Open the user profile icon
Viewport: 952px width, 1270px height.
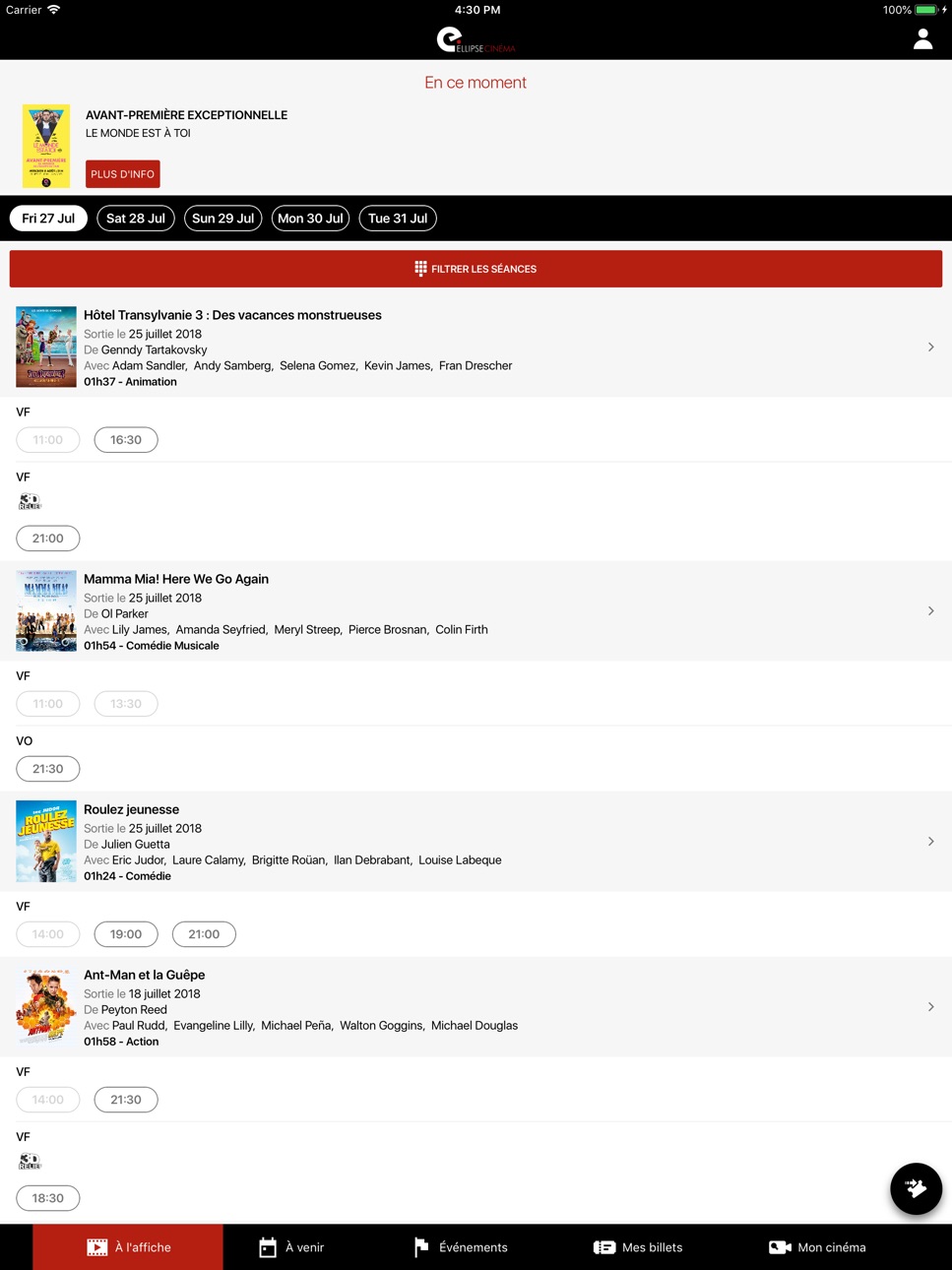click(x=922, y=39)
